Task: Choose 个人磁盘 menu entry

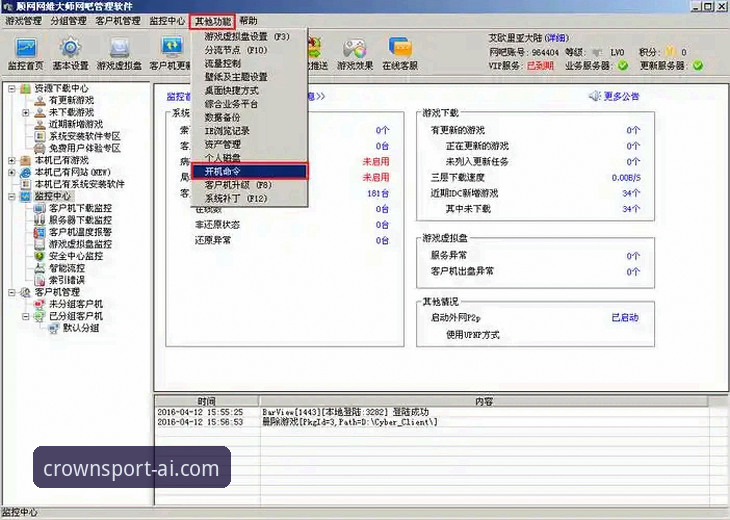Action: pos(250,158)
